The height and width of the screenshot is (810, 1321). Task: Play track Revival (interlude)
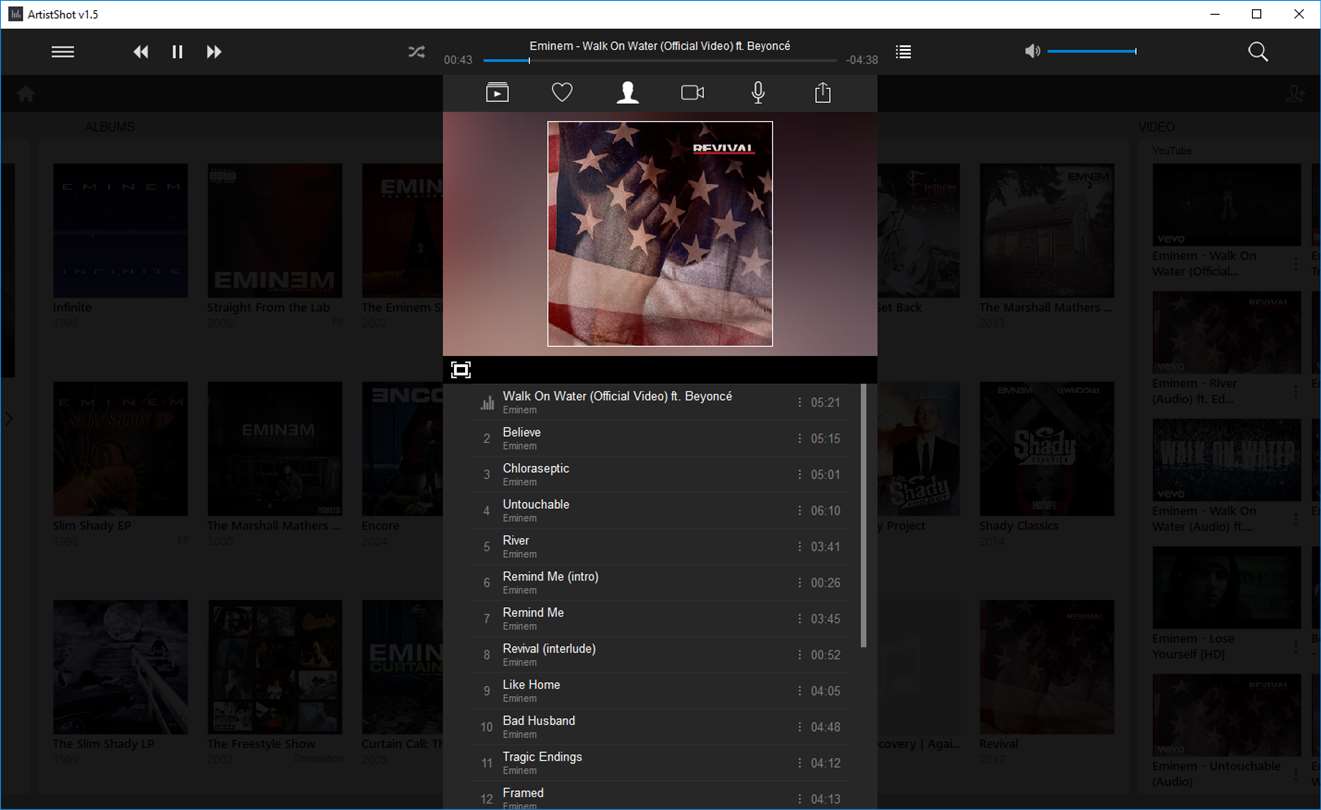coord(659,655)
